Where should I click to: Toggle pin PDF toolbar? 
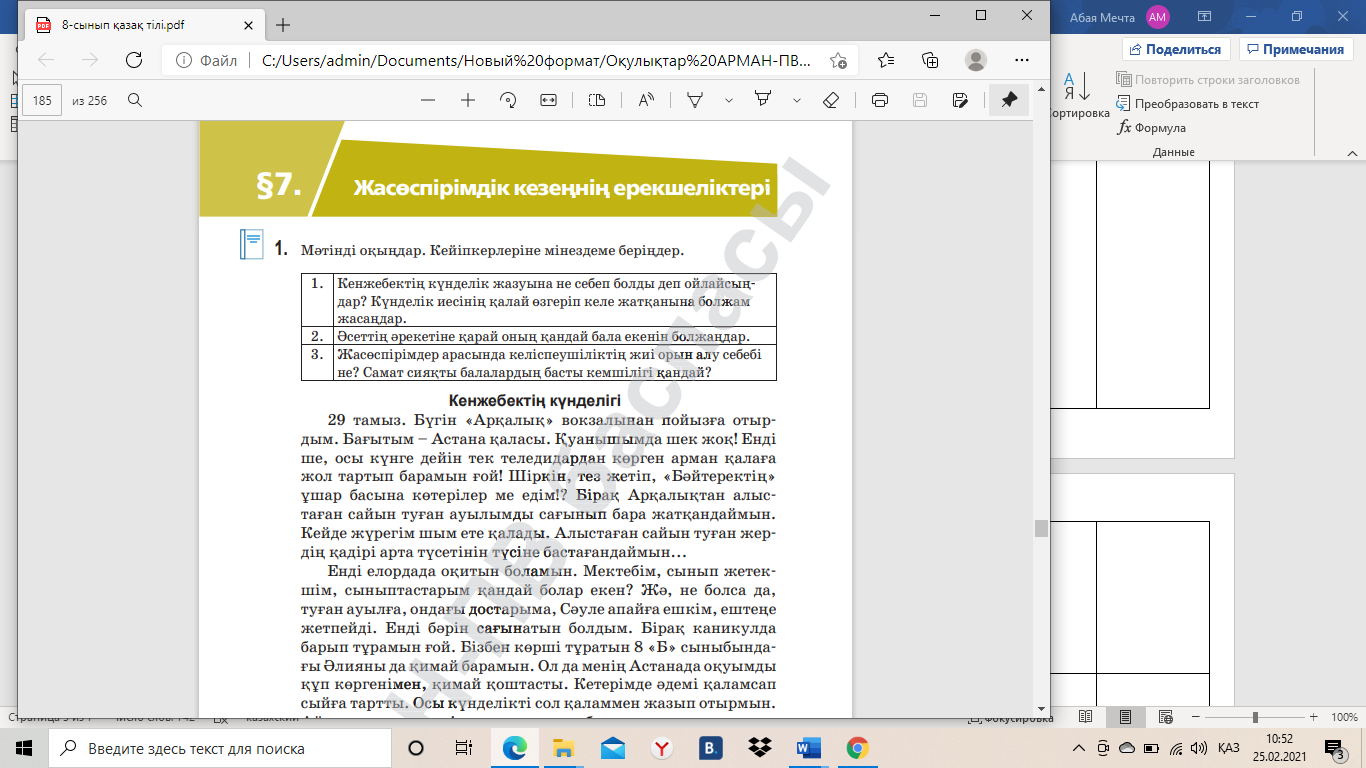click(1009, 100)
